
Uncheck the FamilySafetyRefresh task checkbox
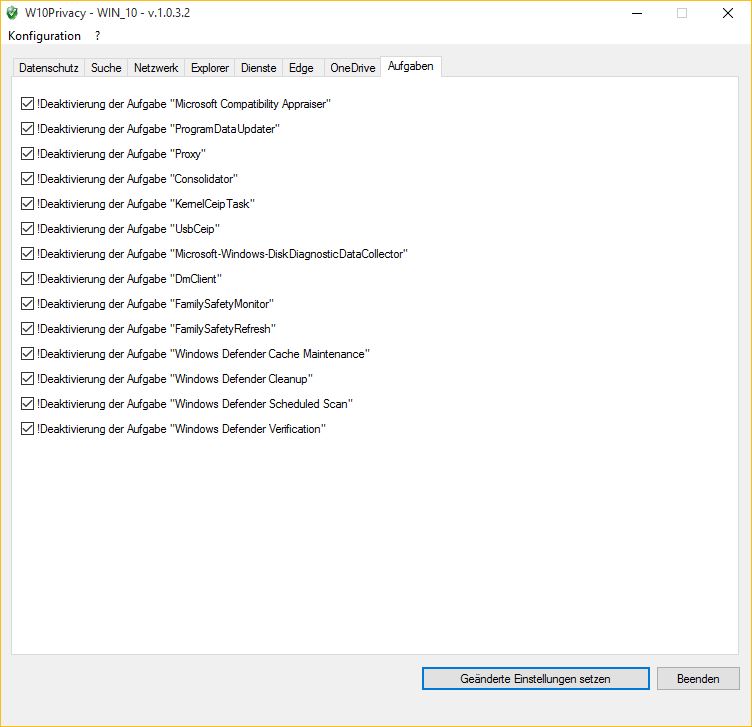pyautogui.click(x=27, y=328)
